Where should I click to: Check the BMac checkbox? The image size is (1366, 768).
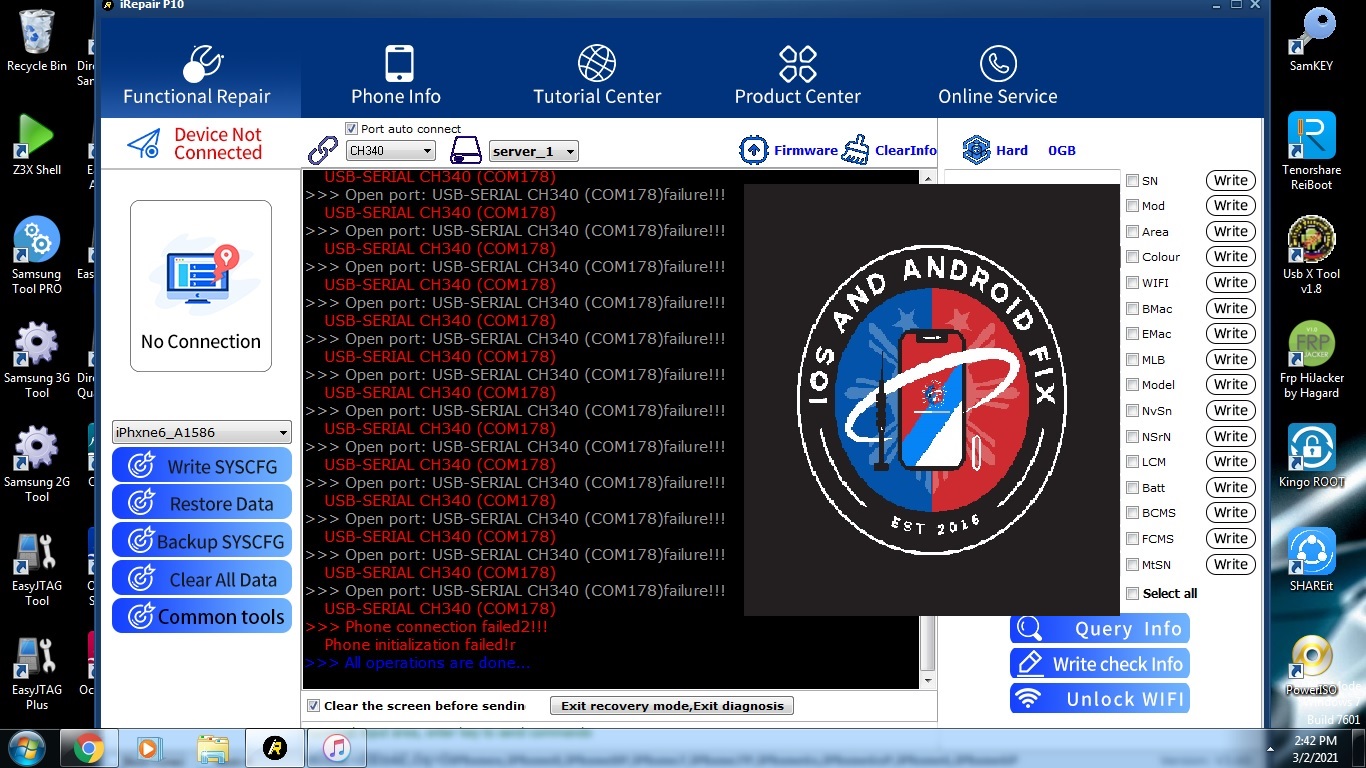pos(1133,309)
